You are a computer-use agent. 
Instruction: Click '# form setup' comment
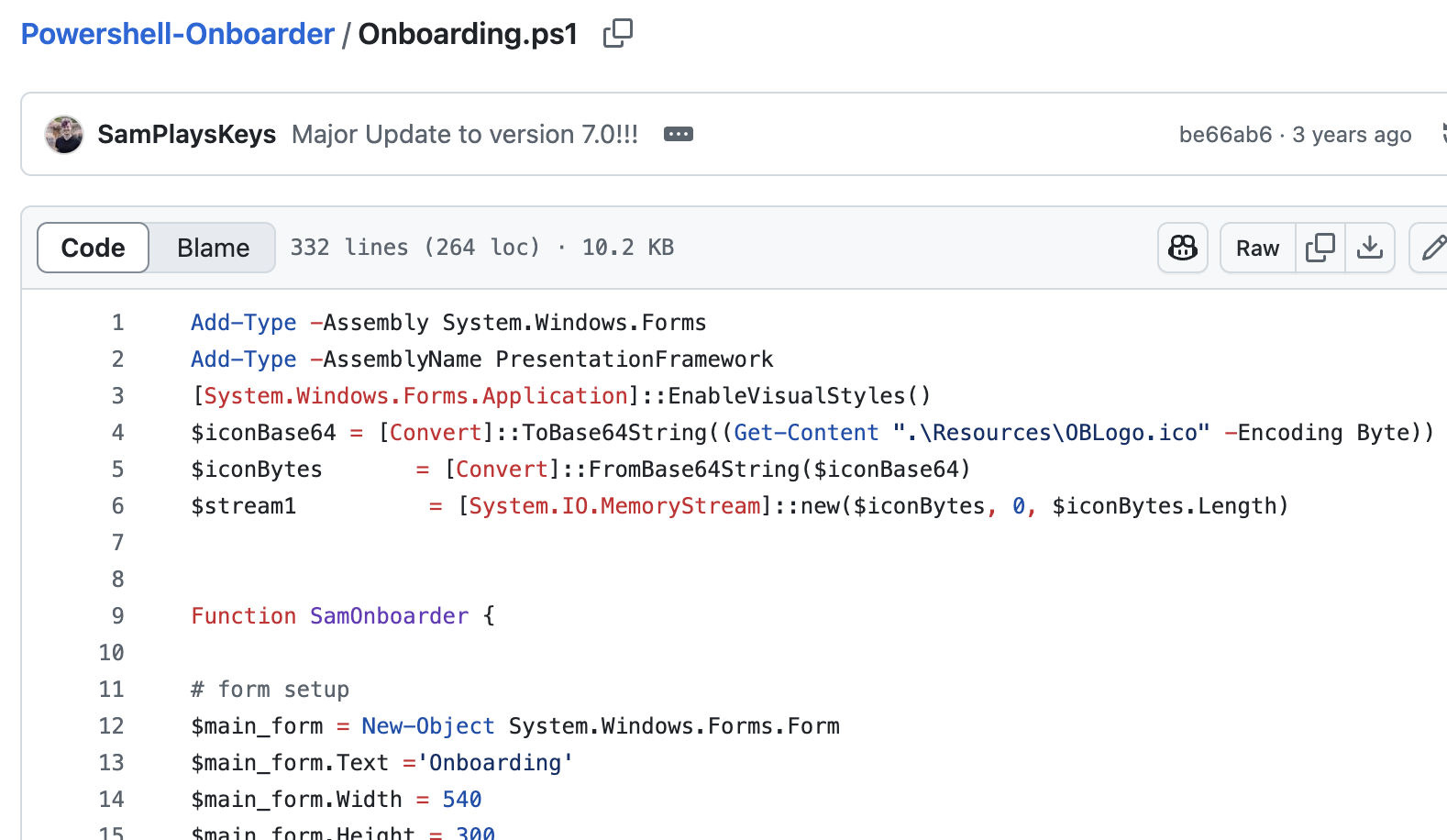pyautogui.click(x=271, y=690)
